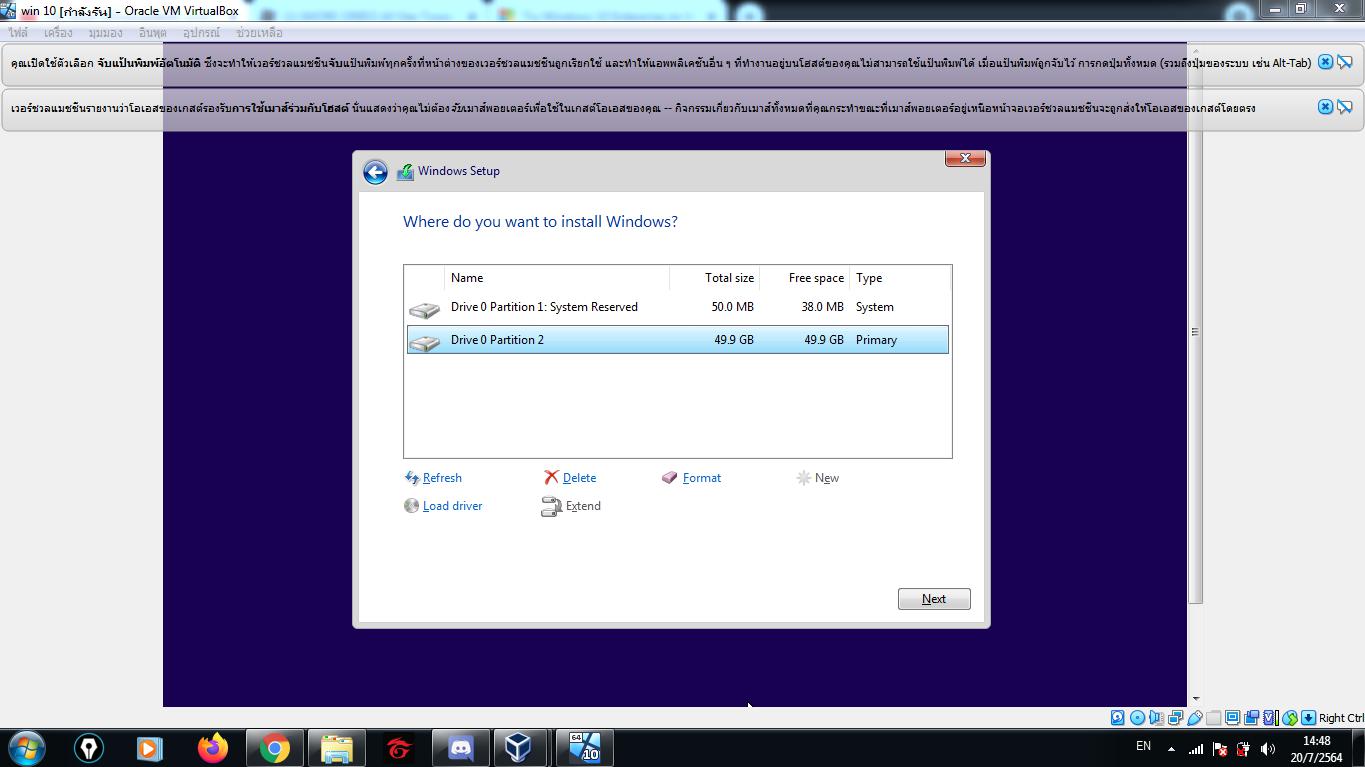The width and height of the screenshot is (1365, 767).
Task: Switch to VirtualBox Manager in taskbar
Action: coord(519,748)
